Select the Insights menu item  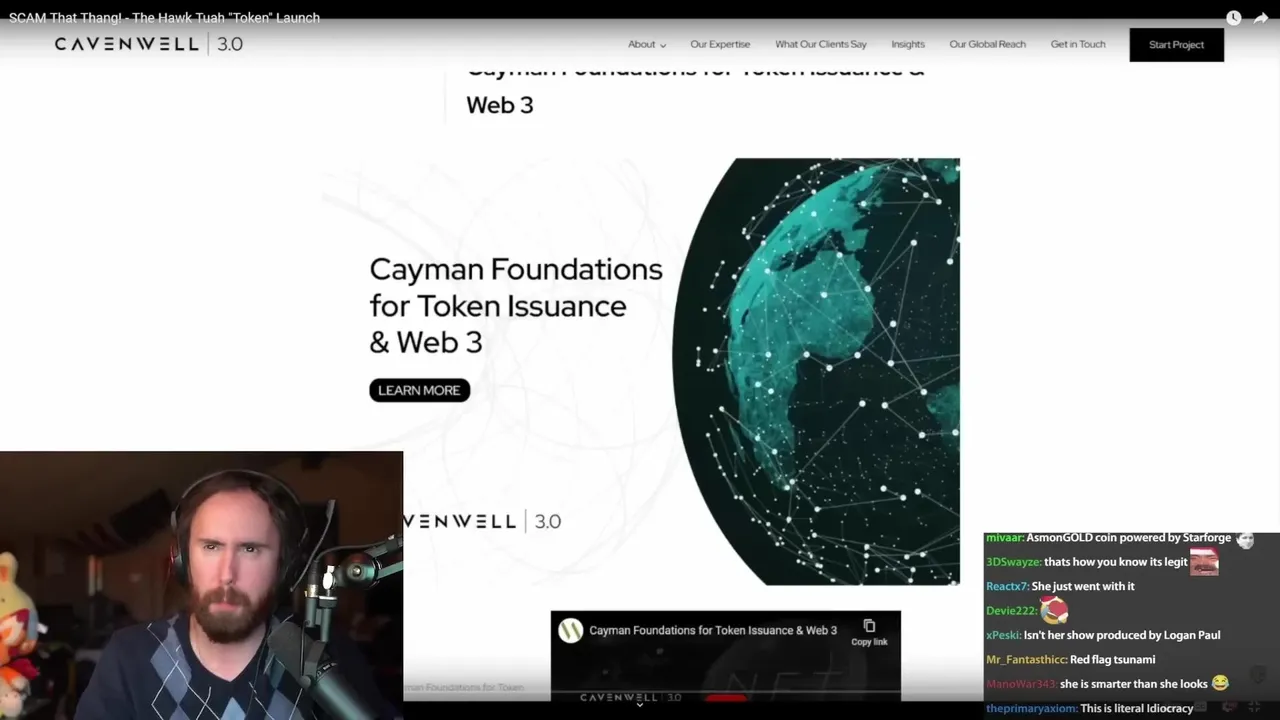click(908, 44)
